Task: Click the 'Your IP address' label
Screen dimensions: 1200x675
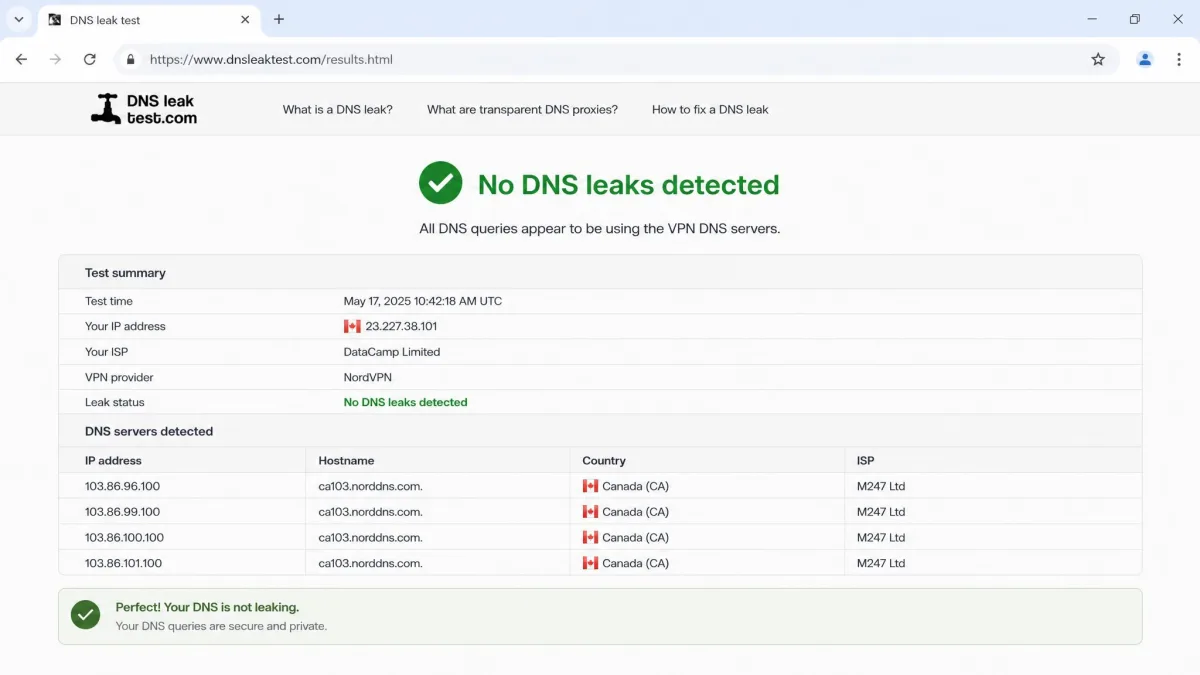Action: coord(125,326)
